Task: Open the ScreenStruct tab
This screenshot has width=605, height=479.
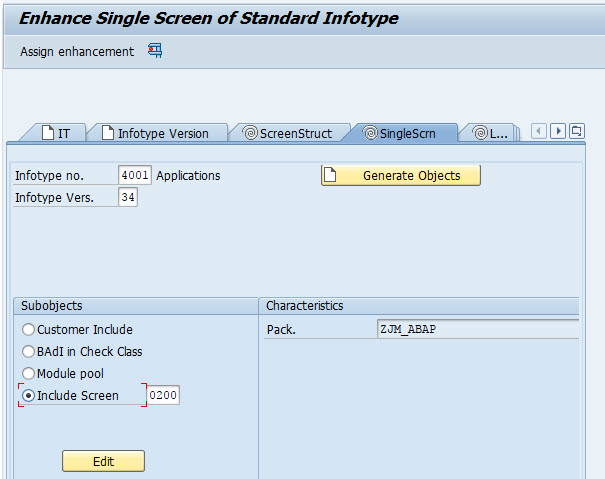Action: pos(295,133)
